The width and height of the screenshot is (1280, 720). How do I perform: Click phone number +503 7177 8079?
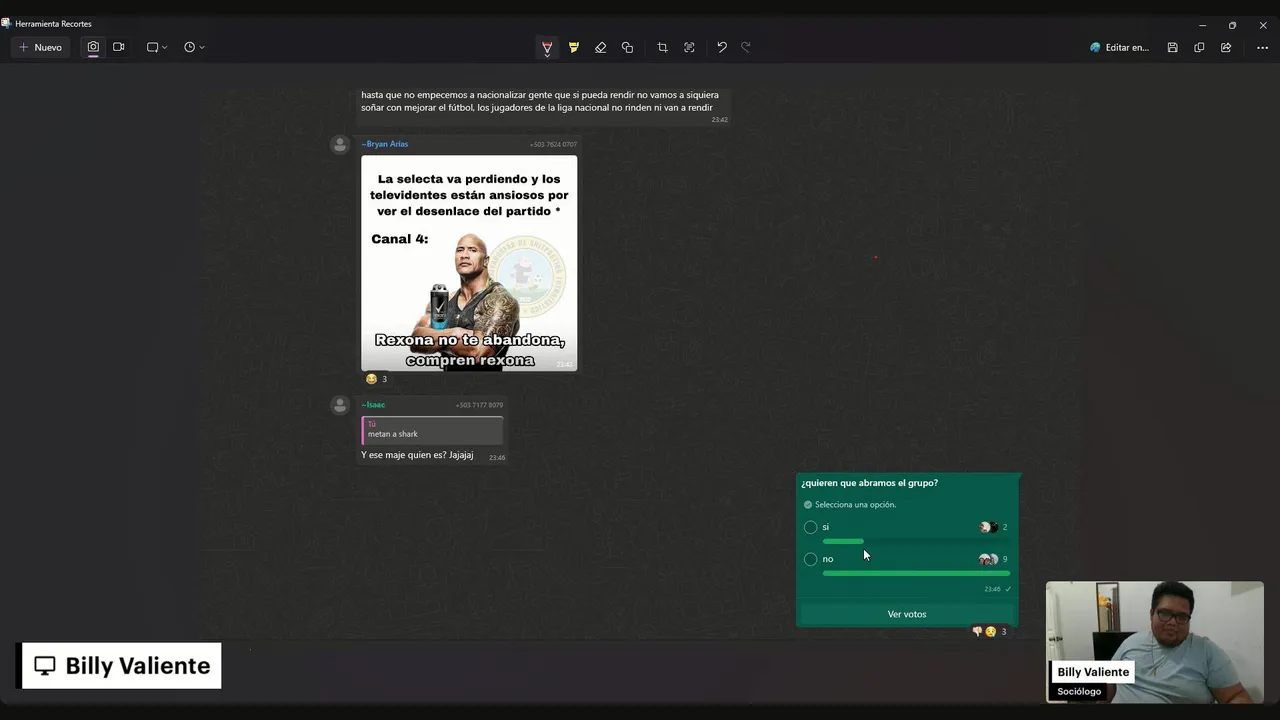coord(479,405)
